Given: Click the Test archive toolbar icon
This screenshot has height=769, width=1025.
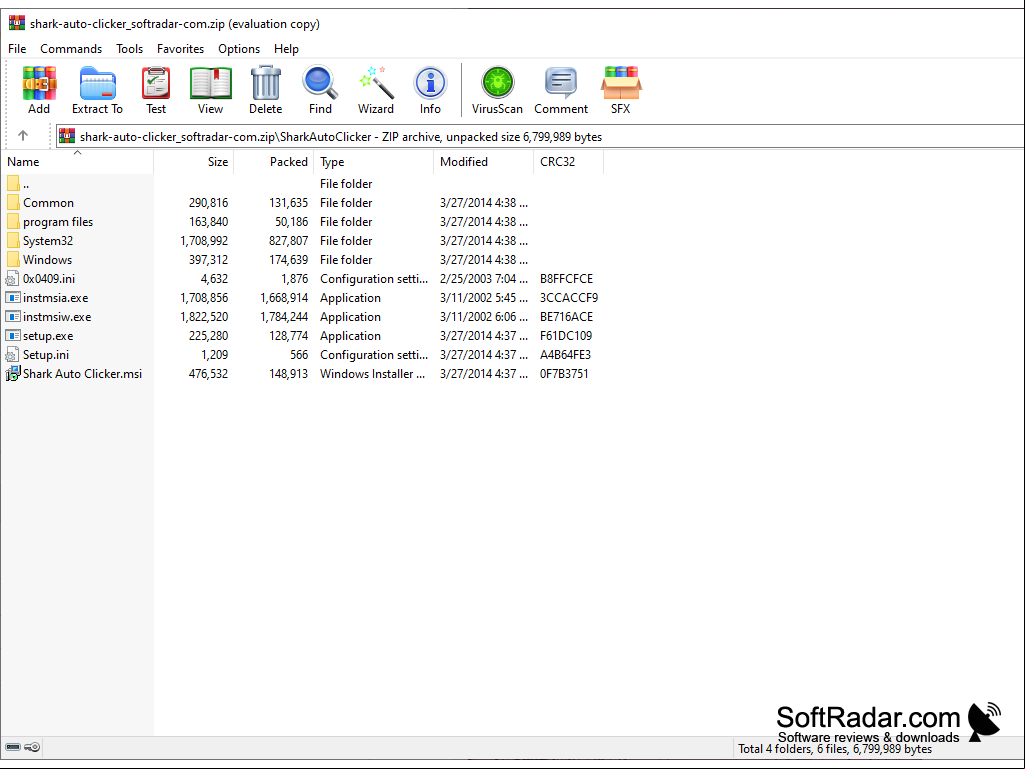Looking at the screenshot, I should click(x=156, y=83).
